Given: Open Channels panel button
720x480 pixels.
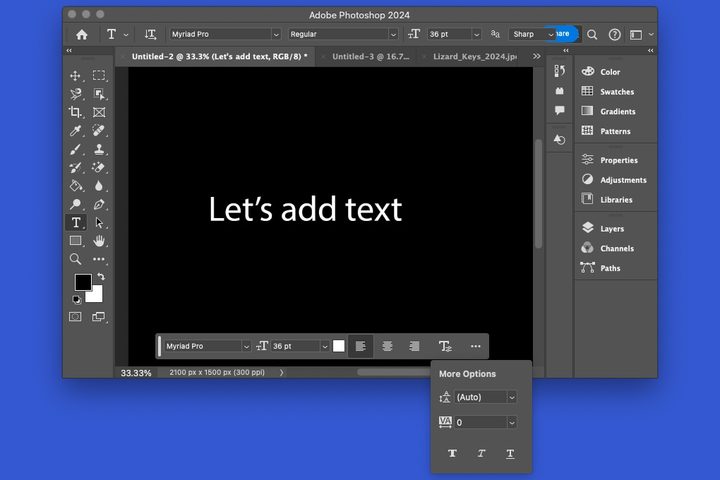Looking at the screenshot, I should click(616, 248).
